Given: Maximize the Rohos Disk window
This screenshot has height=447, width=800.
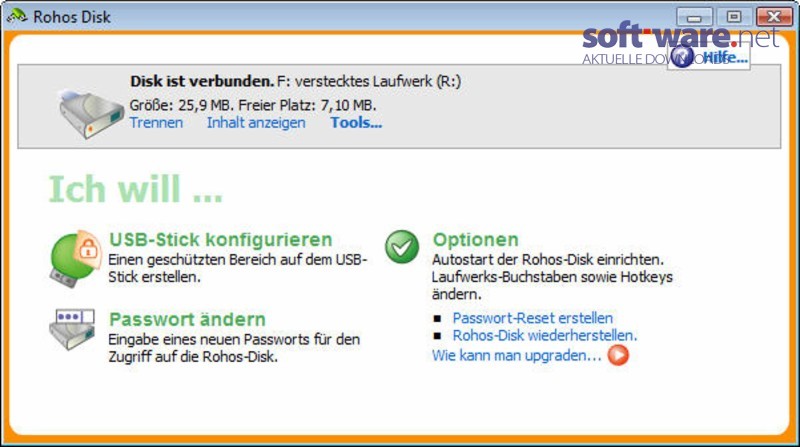Looking at the screenshot, I should (x=734, y=17).
